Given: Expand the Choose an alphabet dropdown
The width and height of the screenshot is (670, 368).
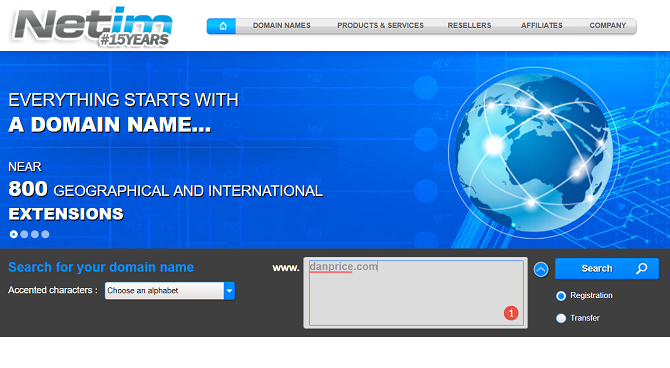Looking at the screenshot, I should (170, 291).
